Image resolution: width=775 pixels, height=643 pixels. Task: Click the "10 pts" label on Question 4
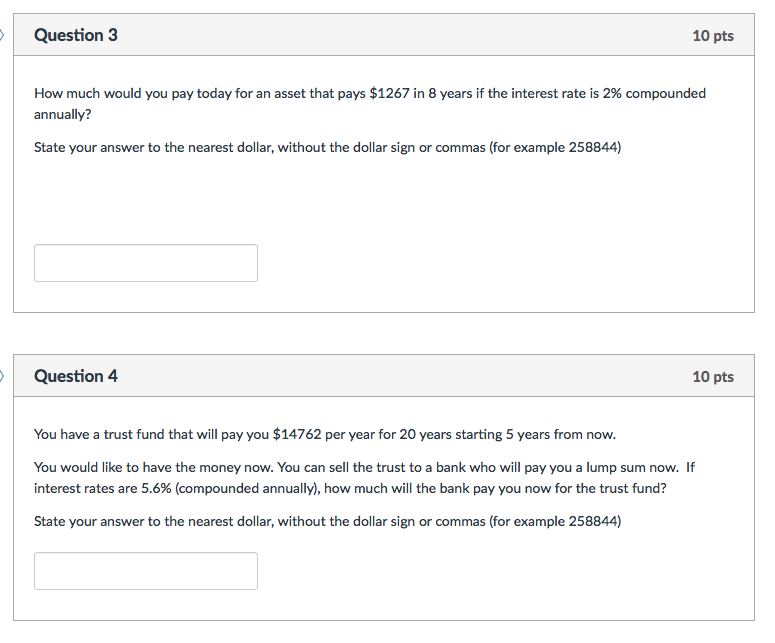click(x=712, y=377)
